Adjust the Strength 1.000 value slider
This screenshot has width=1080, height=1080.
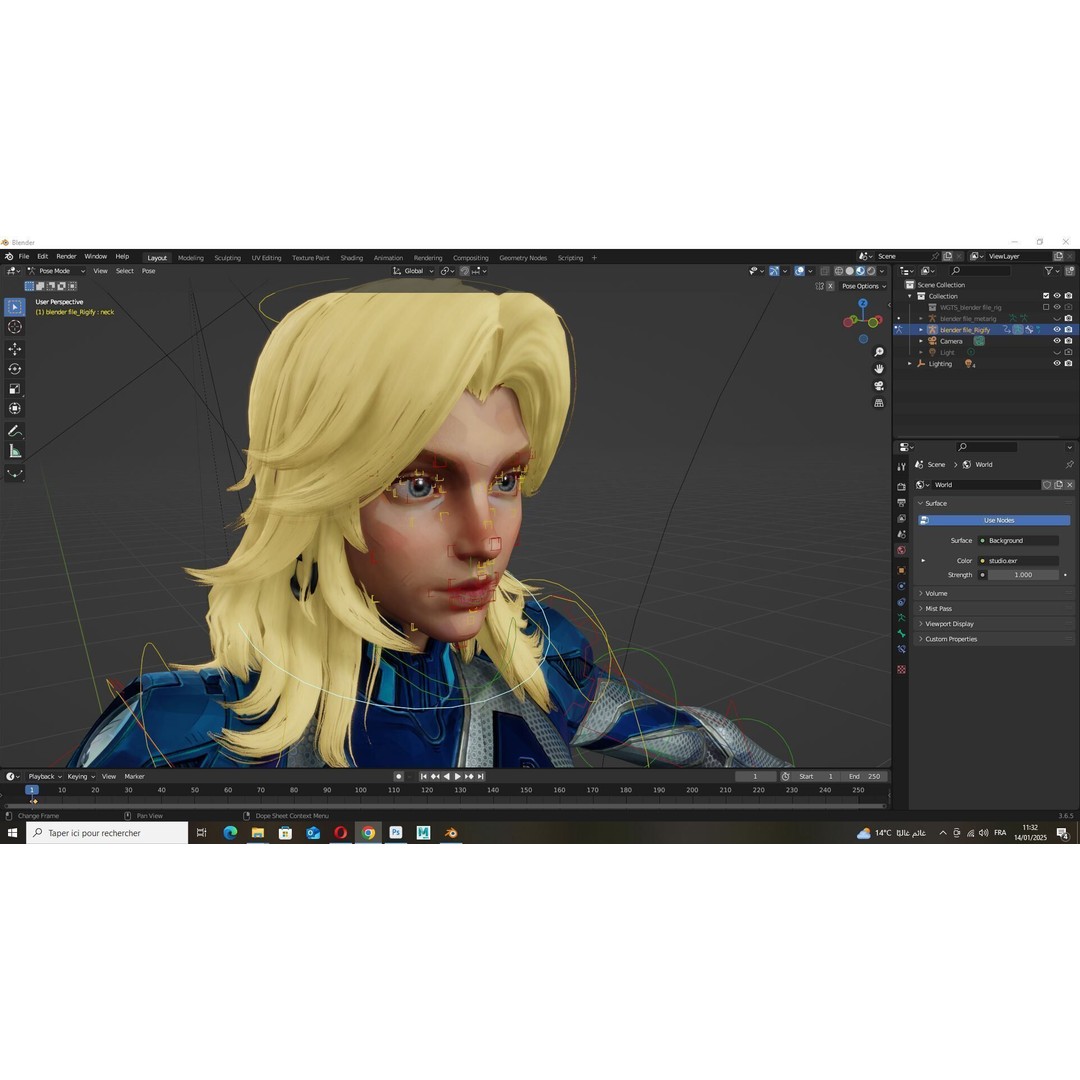[x=1024, y=575]
